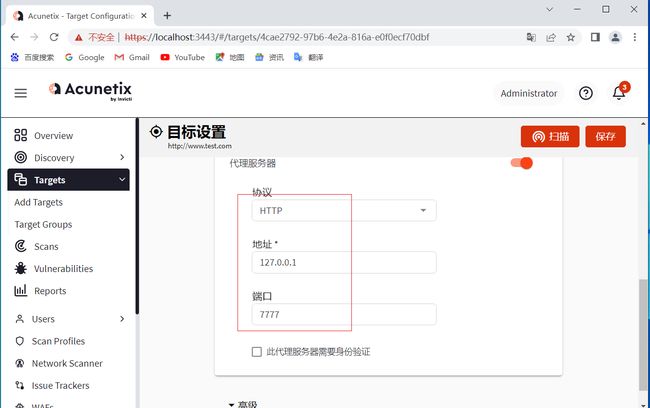Save settings with 保存 button

click(606, 136)
